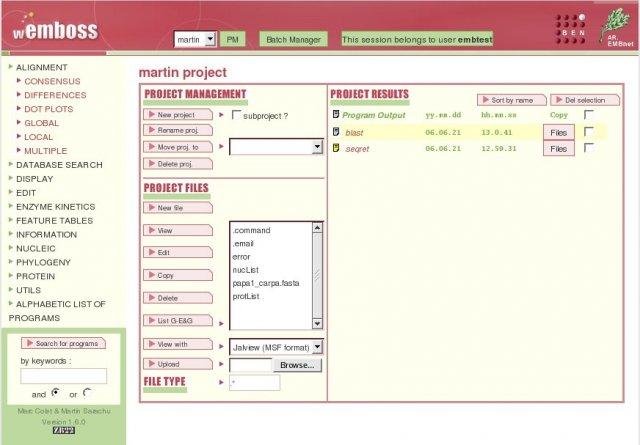
Task: Click the .blast result file icon
Action: [x=336, y=132]
